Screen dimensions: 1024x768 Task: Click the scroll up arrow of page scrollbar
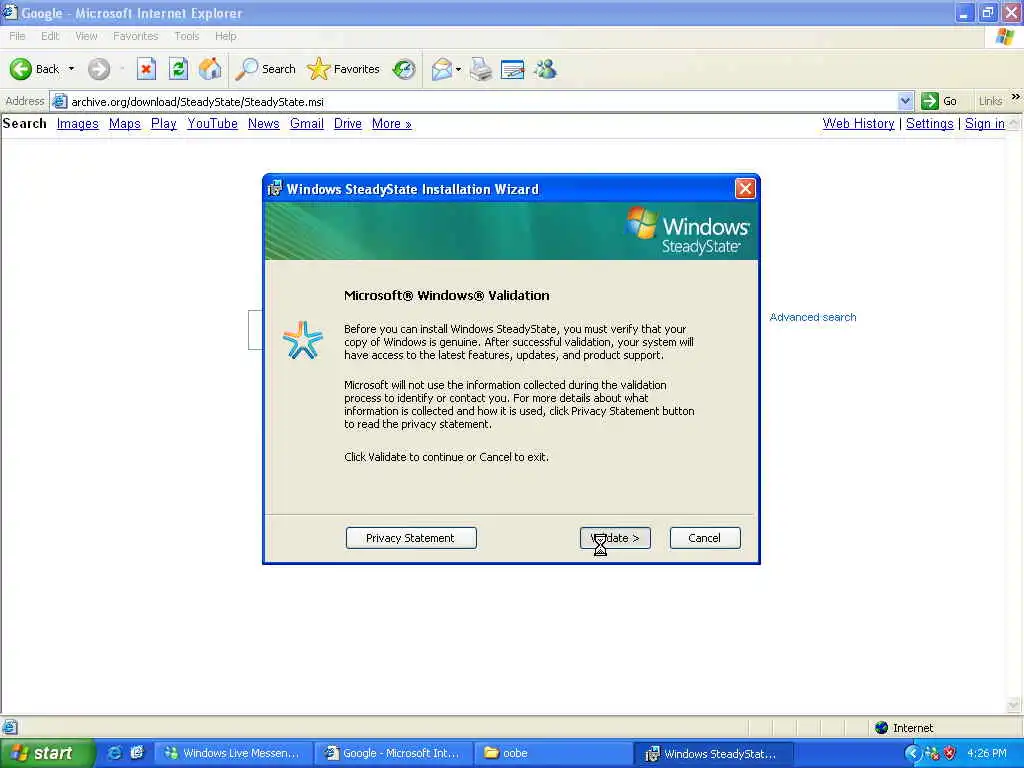pos(1014,123)
